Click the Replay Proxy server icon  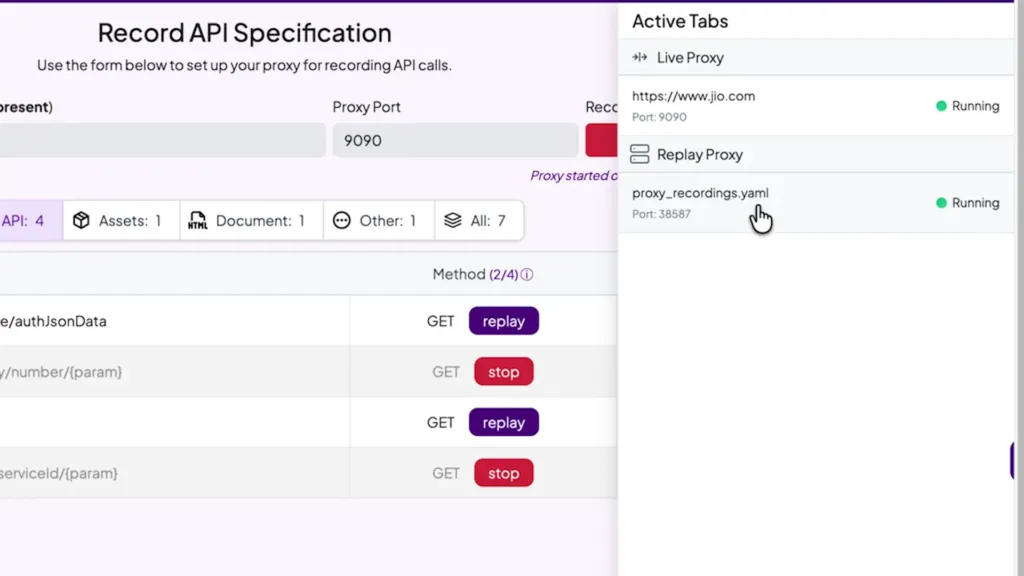click(640, 154)
